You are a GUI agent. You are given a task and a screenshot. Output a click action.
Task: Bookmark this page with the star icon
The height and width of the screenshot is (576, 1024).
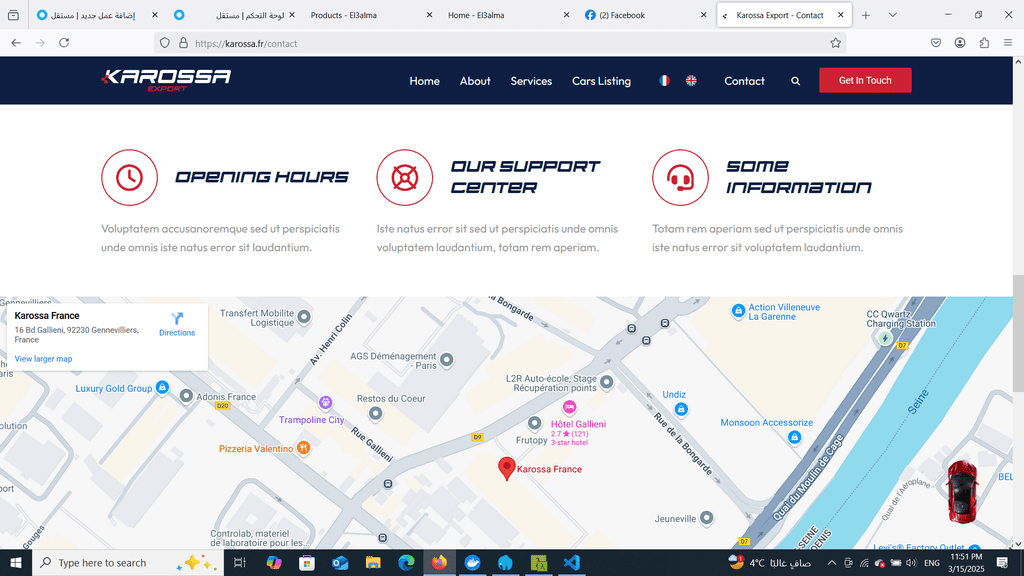pyautogui.click(x=835, y=43)
